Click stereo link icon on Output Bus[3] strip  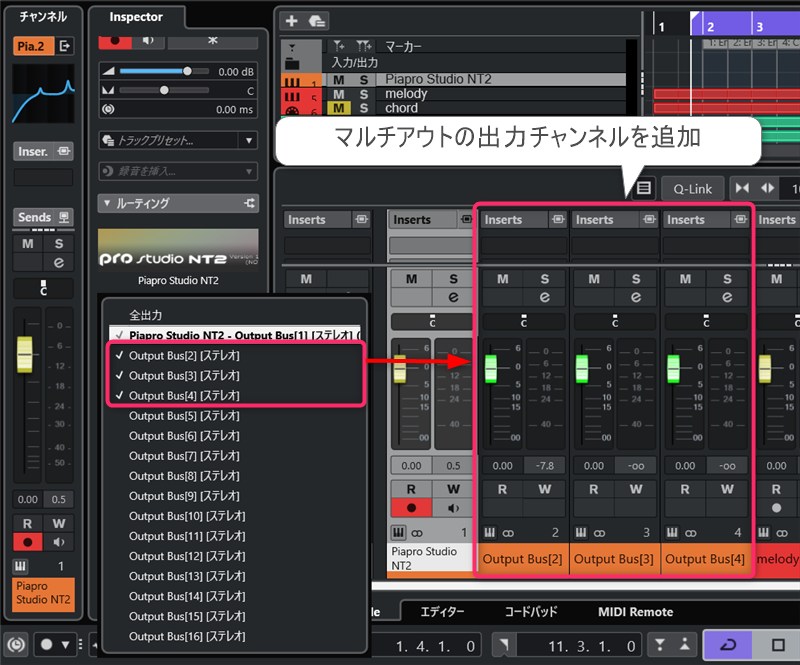[599, 533]
